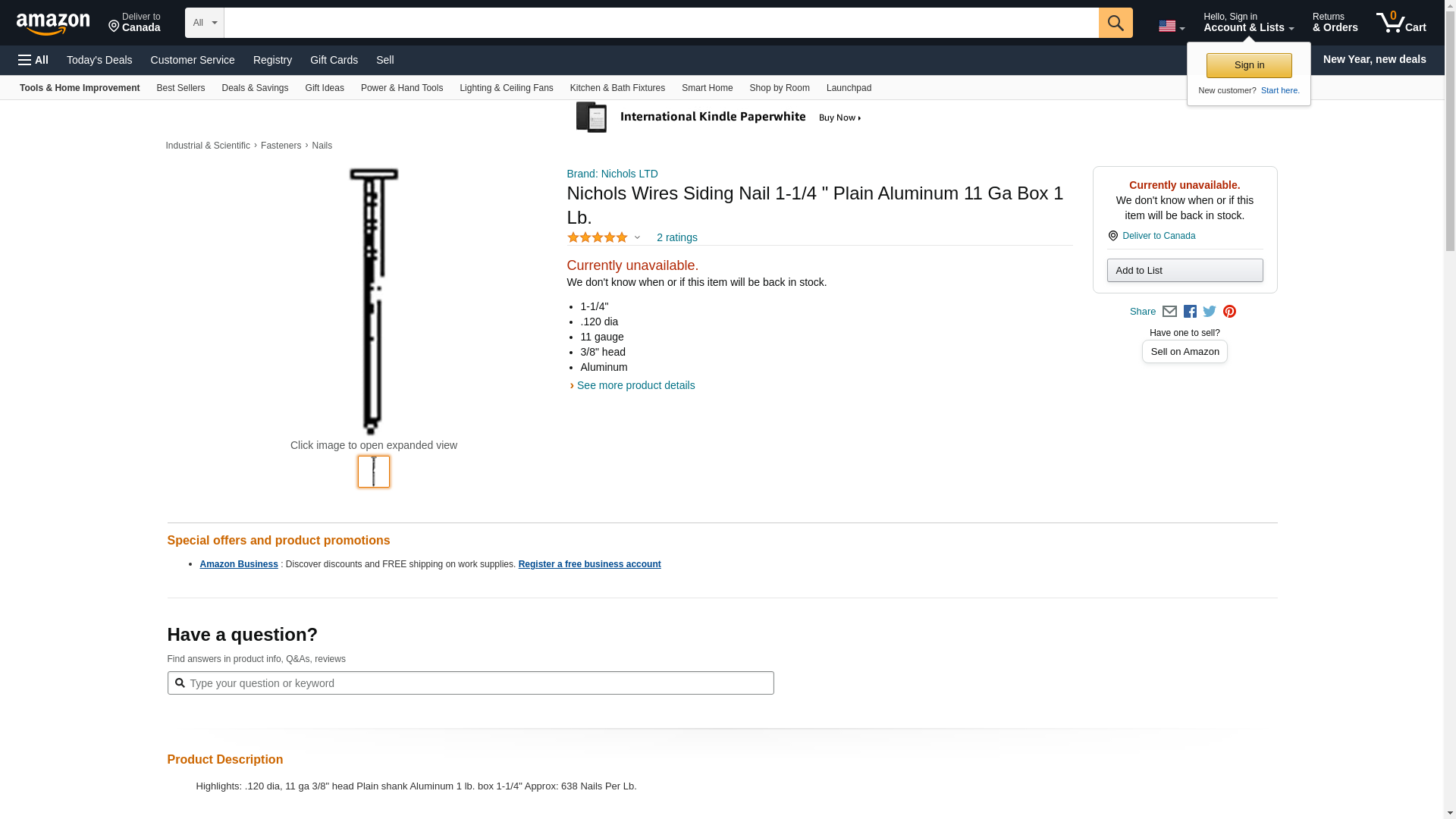1456x819 pixels.
Task: Click the yellow Sign in button
Action: 1249,65
